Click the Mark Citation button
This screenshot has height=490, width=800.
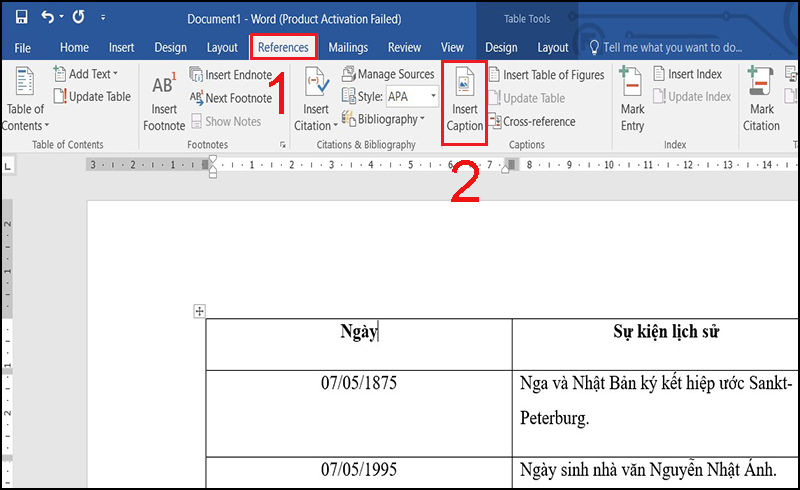pos(761,100)
